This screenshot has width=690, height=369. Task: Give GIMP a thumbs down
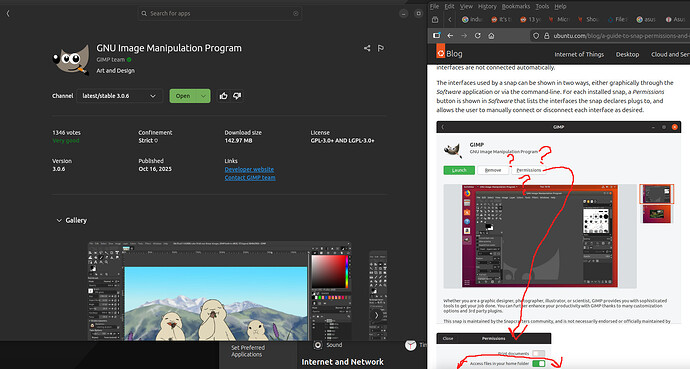[237, 96]
